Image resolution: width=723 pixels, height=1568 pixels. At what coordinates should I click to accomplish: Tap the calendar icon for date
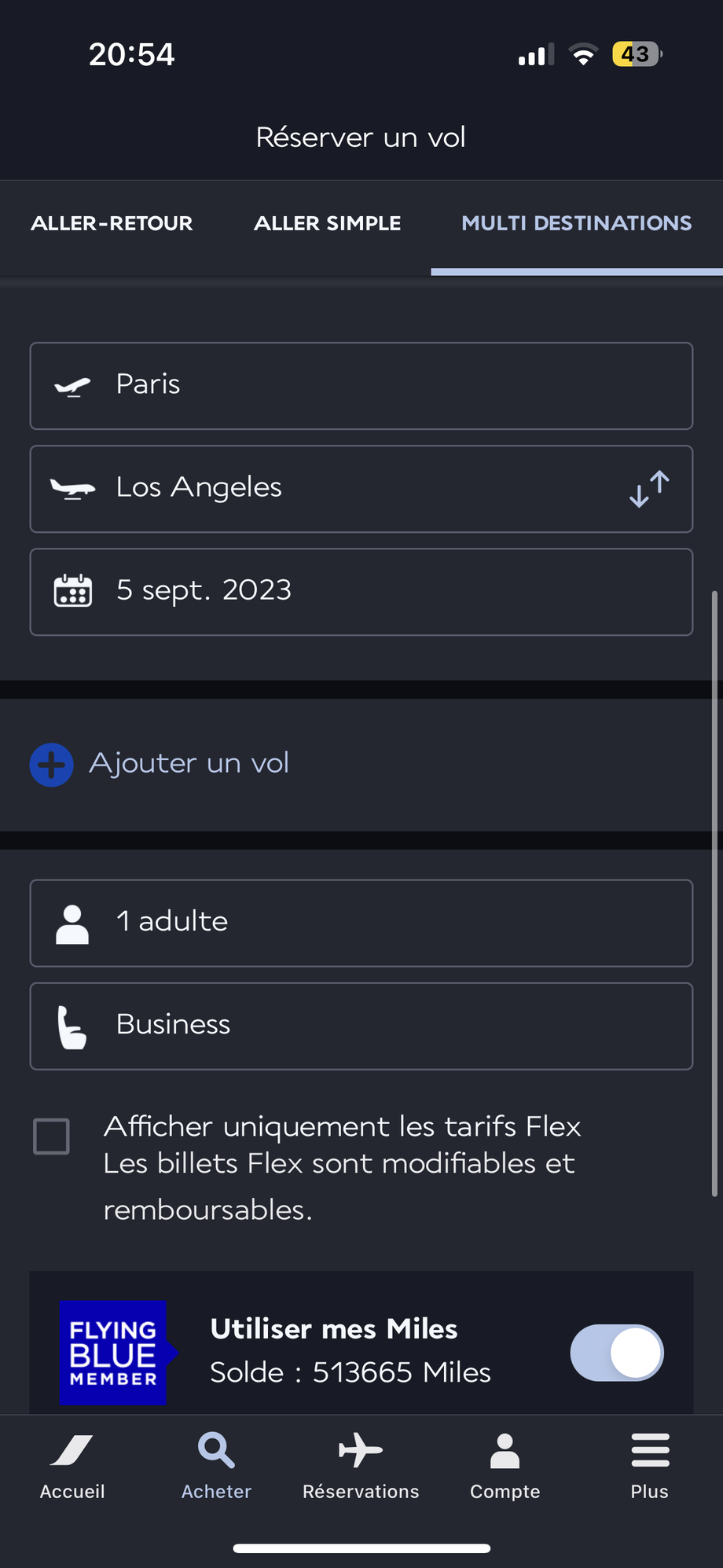pyautogui.click(x=73, y=591)
